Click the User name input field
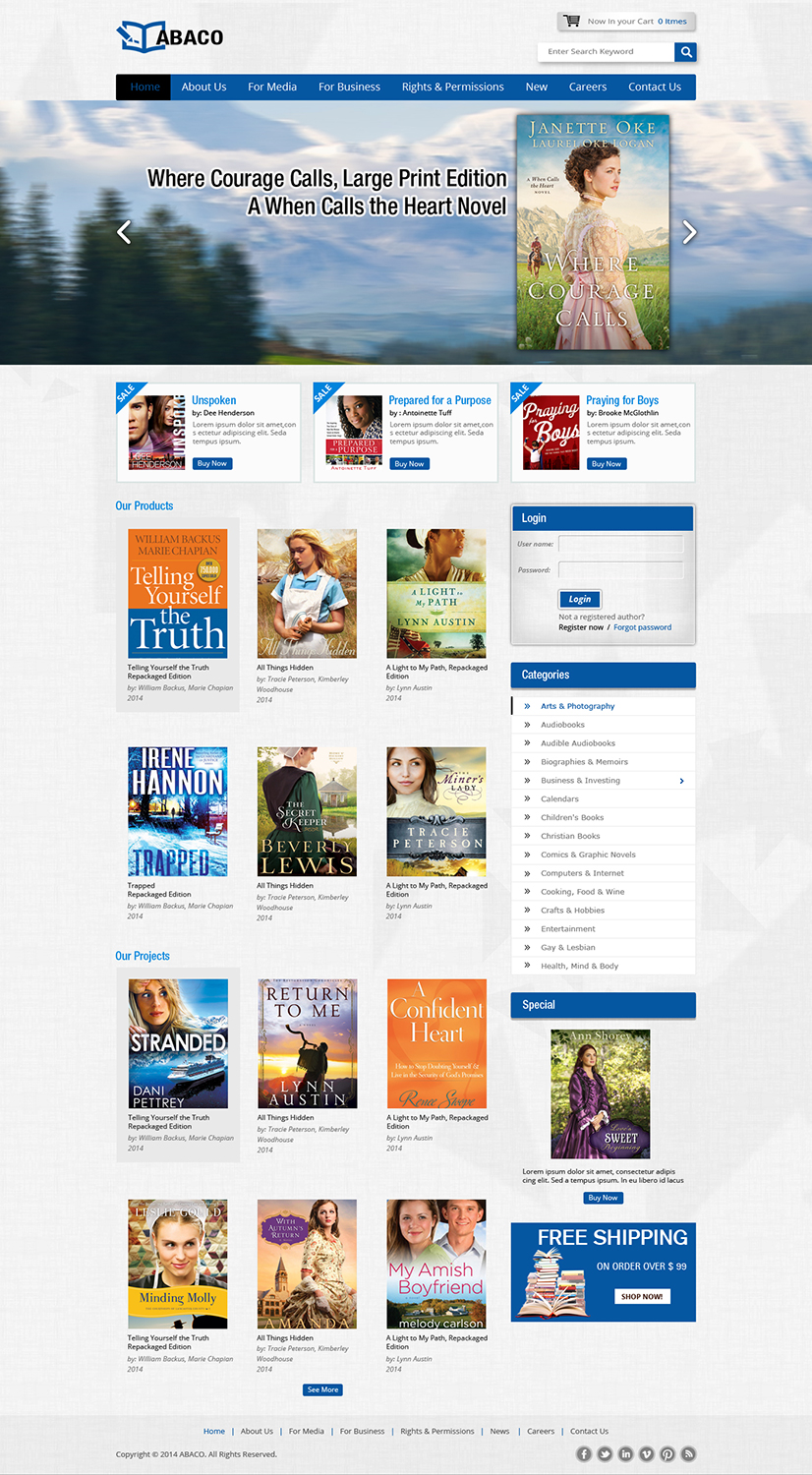 (x=622, y=543)
